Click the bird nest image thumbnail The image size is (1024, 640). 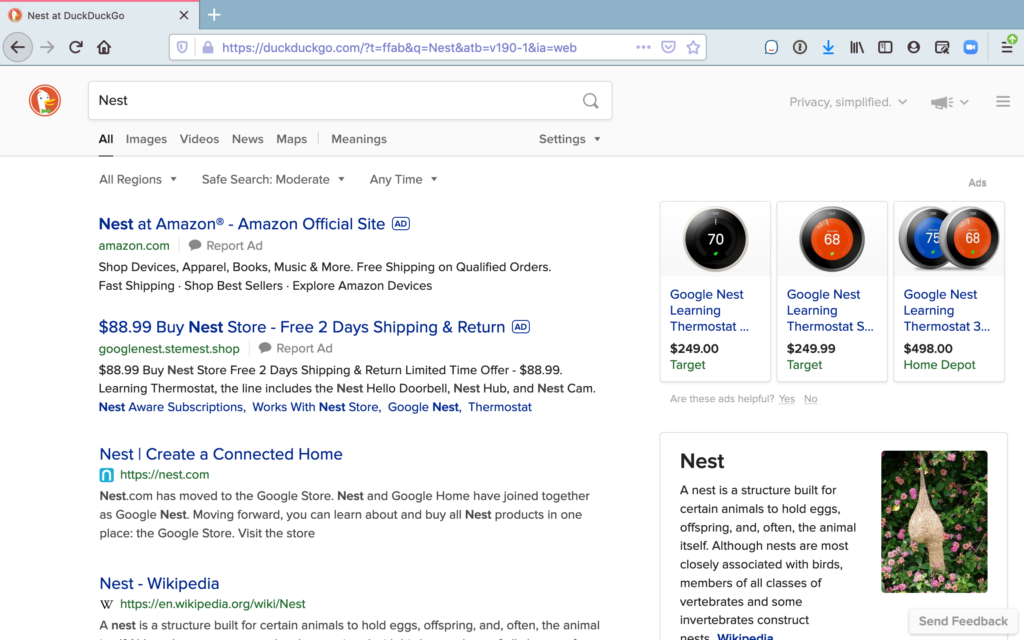[934, 522]
